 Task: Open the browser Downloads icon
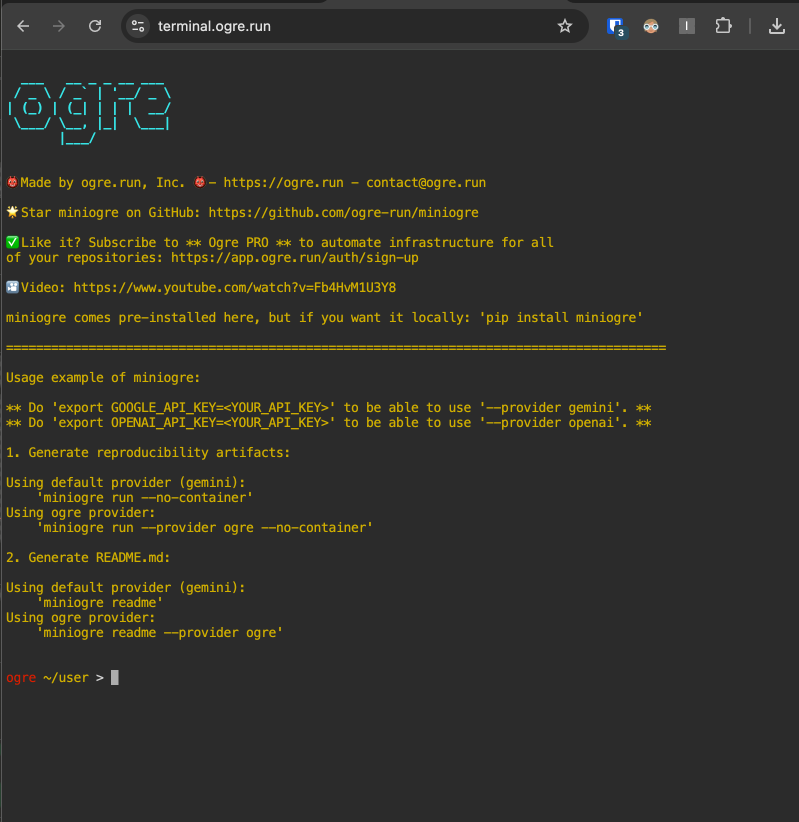click(776, 26)
